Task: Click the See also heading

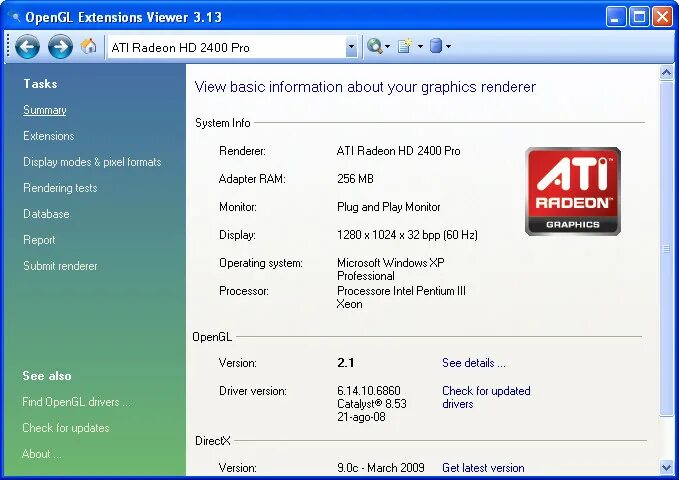Action: pyautogui.click(x=47, y=376)
